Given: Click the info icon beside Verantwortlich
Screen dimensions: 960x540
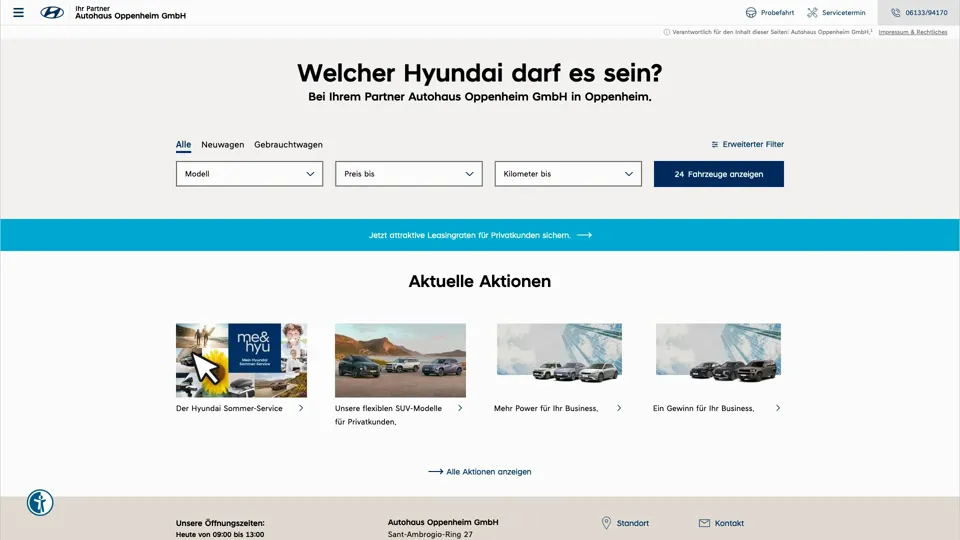Looking at the screenshot, I should [x=667, y=32].
